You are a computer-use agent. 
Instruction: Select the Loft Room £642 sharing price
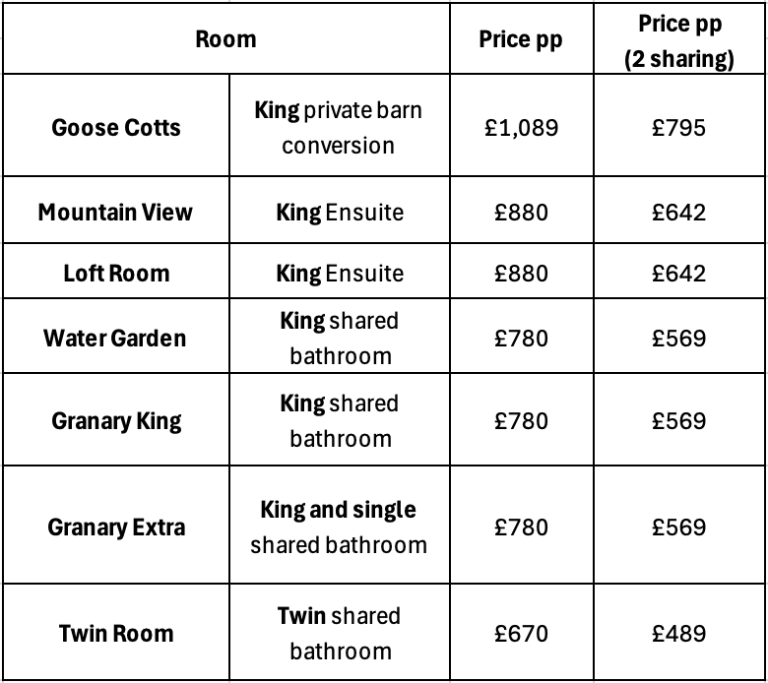tap(678, 273)
